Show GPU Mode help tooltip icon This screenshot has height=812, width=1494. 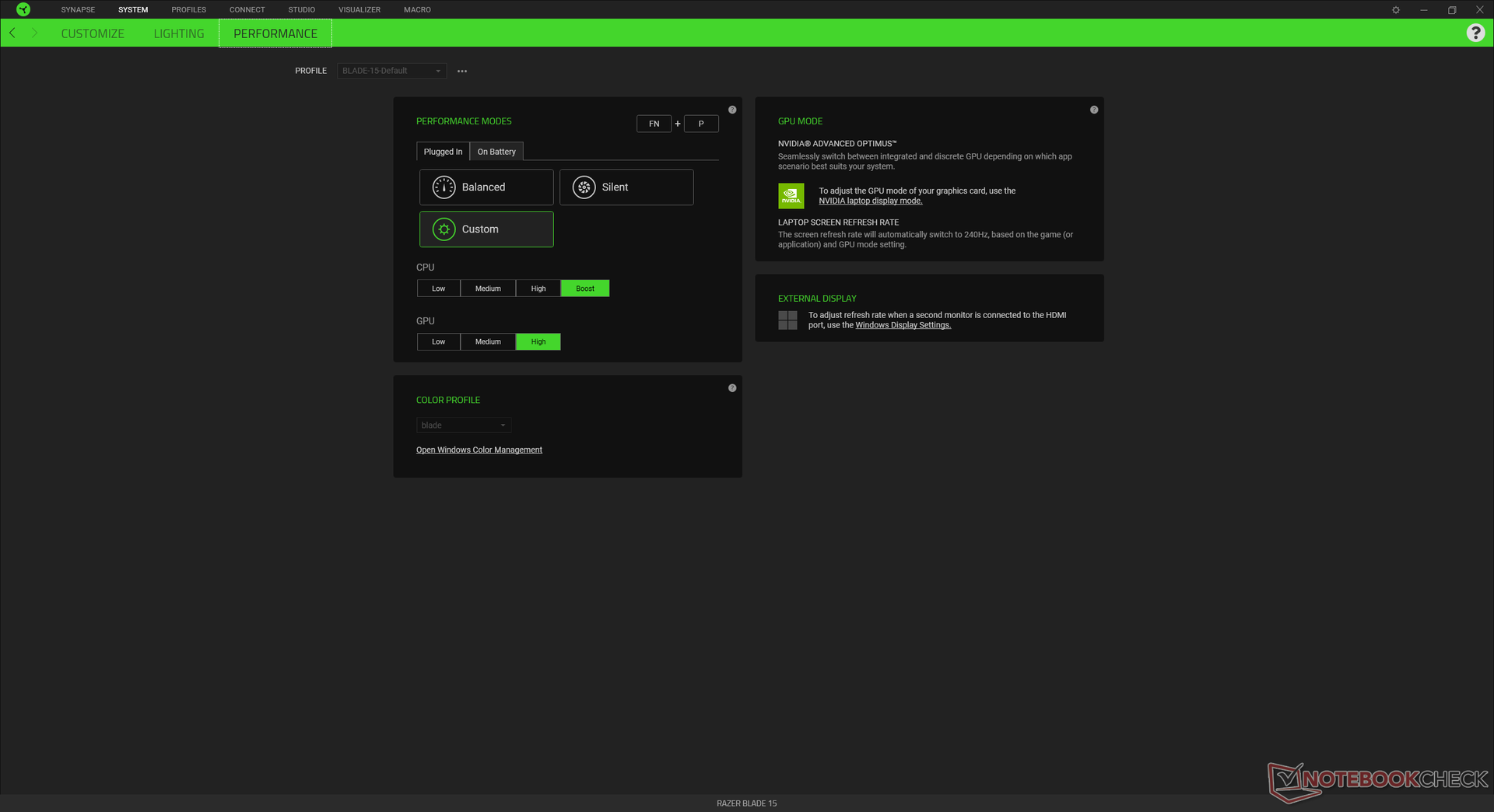pyautogui.click(x=1094, y=110)
